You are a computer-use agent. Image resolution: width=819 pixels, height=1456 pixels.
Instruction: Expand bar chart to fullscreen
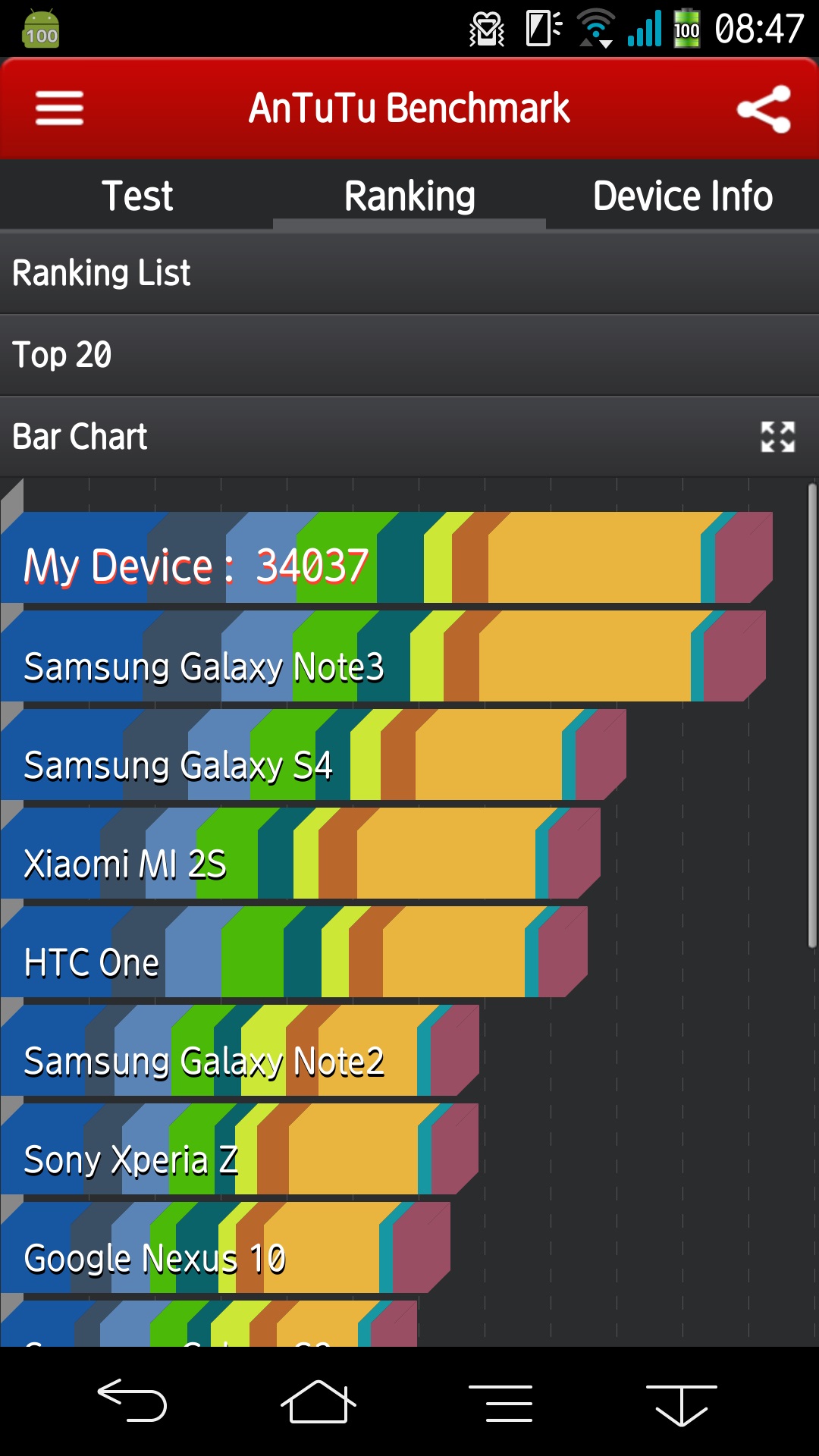pyautogui.click(x=777, y=437)
